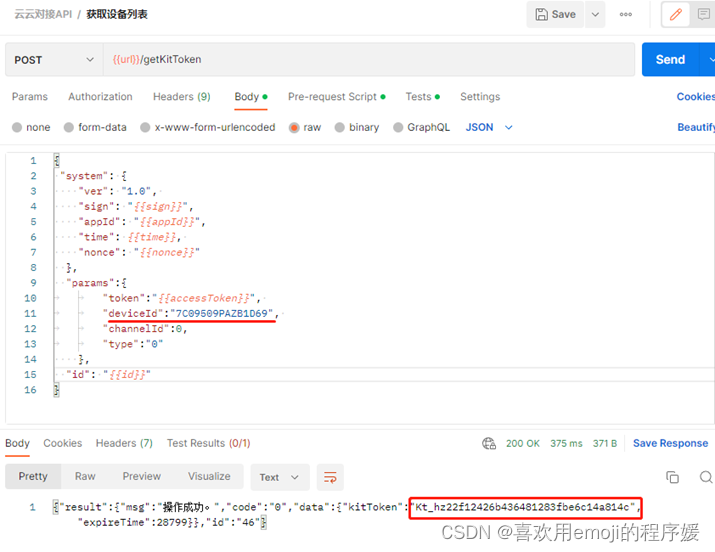This screenshot has width=715, height=552.
Task: Click the deviceId value 7C09509PAZB1D69
Action: pos(222,313)
